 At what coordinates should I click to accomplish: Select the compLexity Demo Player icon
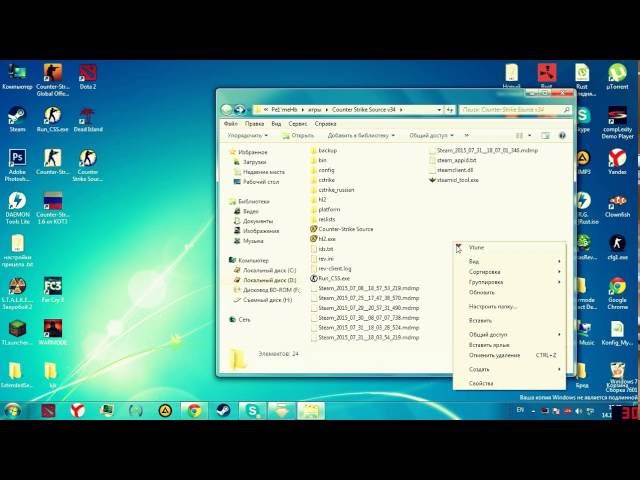[617, 122]
